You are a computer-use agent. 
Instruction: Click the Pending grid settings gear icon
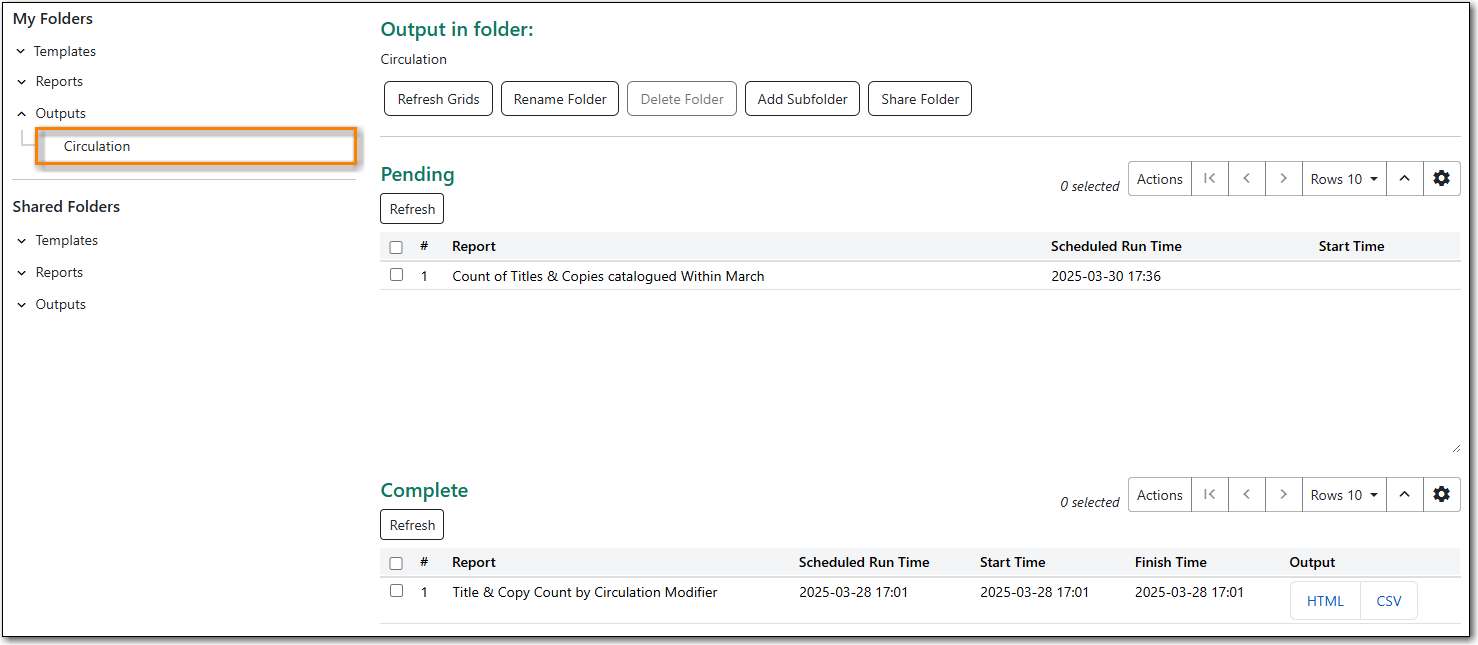click(1441, 179)
